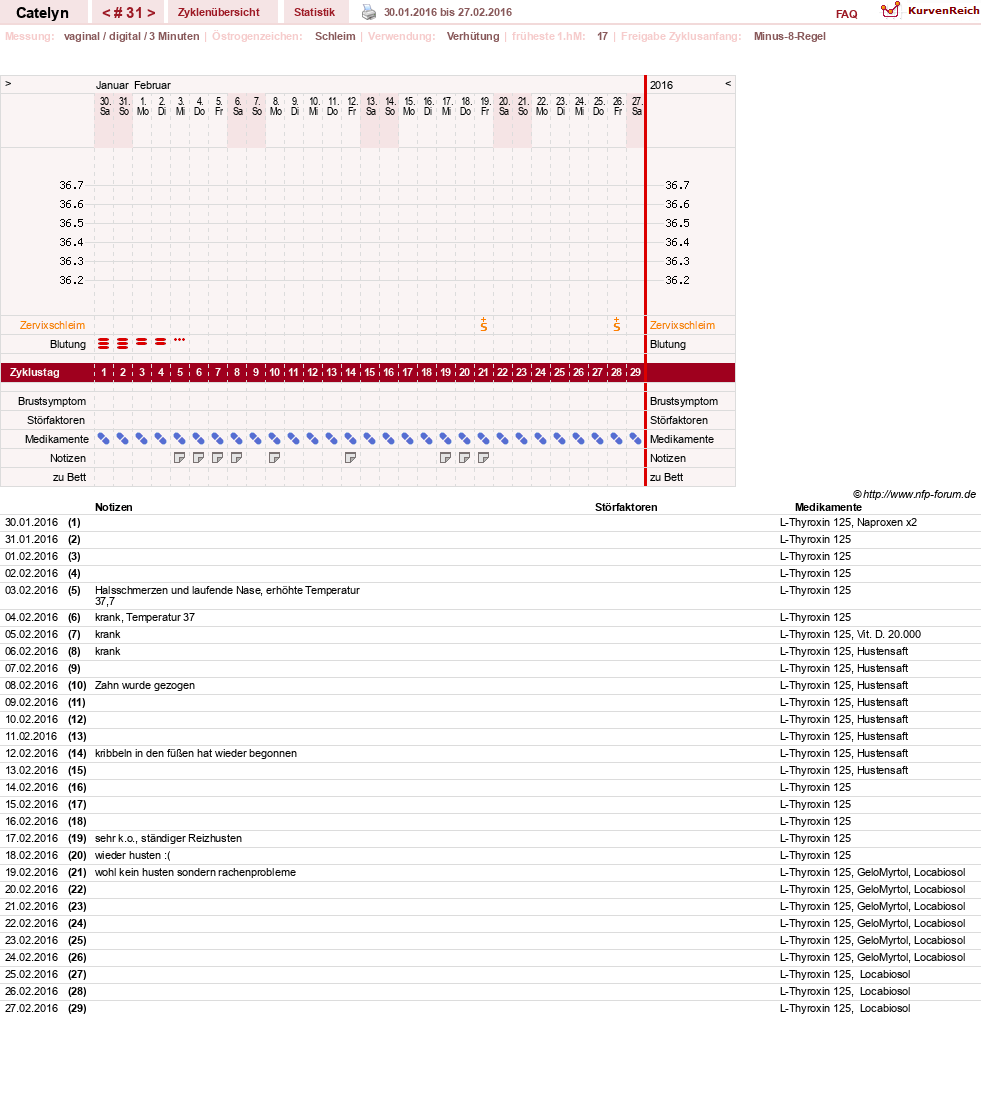
Task: Click the medication pill icon for day 7
Action: point(218,439)
